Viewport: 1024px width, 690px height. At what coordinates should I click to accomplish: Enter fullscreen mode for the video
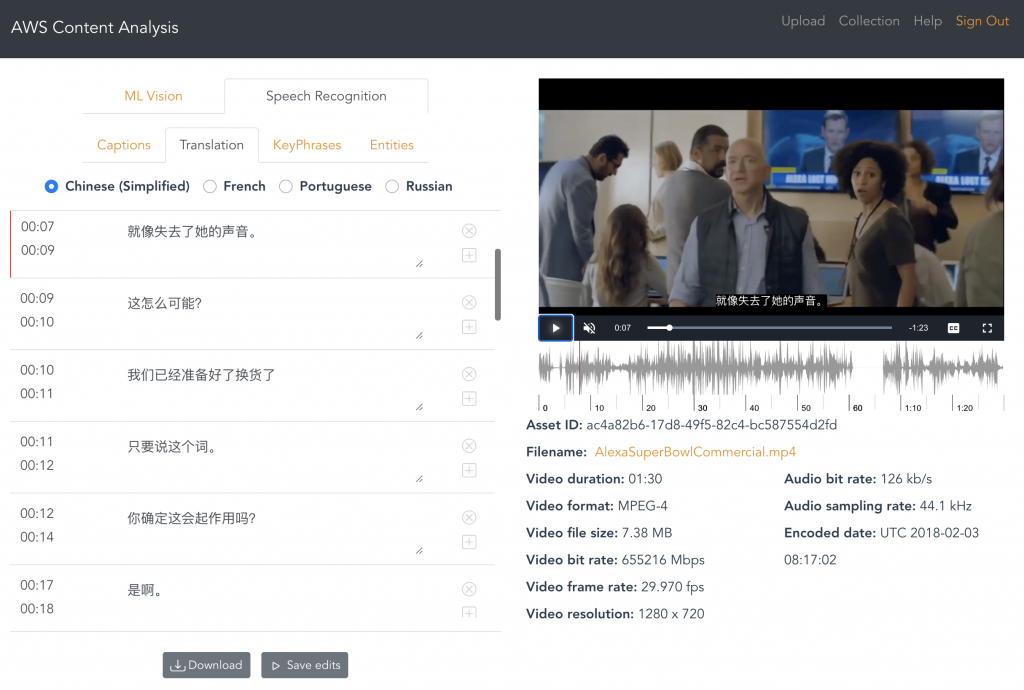coord(986,327)
